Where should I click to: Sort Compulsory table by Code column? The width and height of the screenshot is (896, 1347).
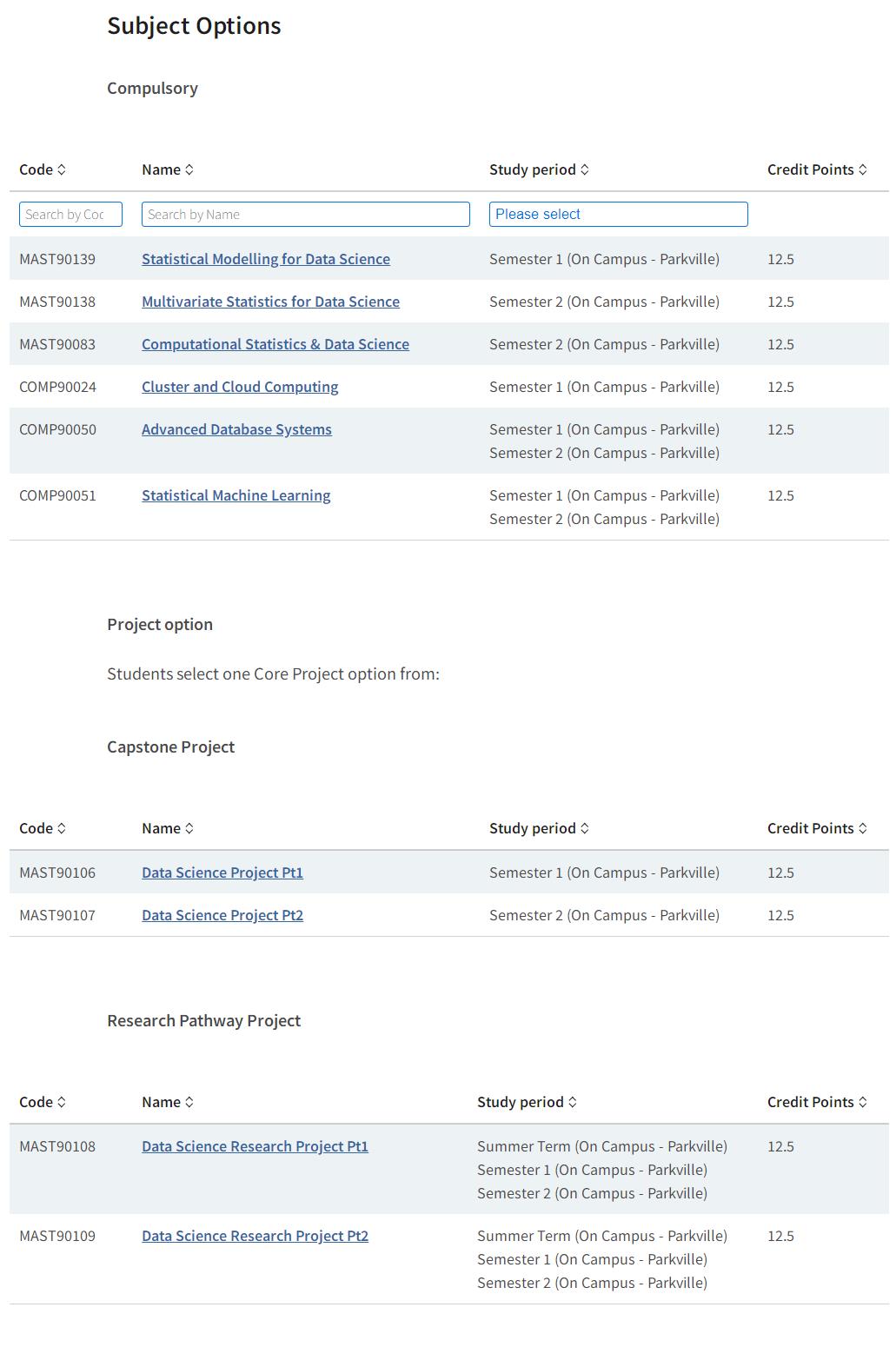pyautogui.click(x=43, y=169)
